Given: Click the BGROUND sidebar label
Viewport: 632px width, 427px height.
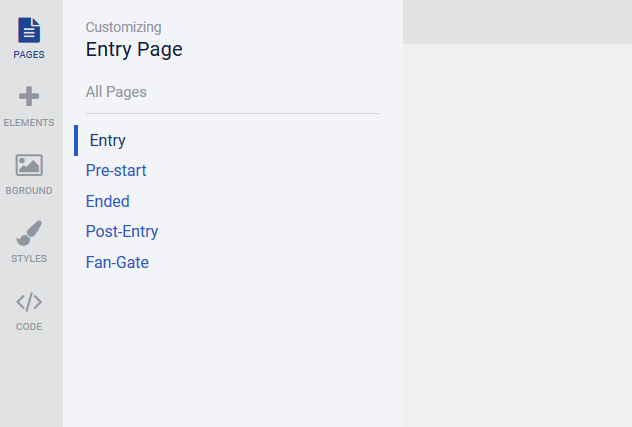Looking at the screenshot, I should point(29,190).
